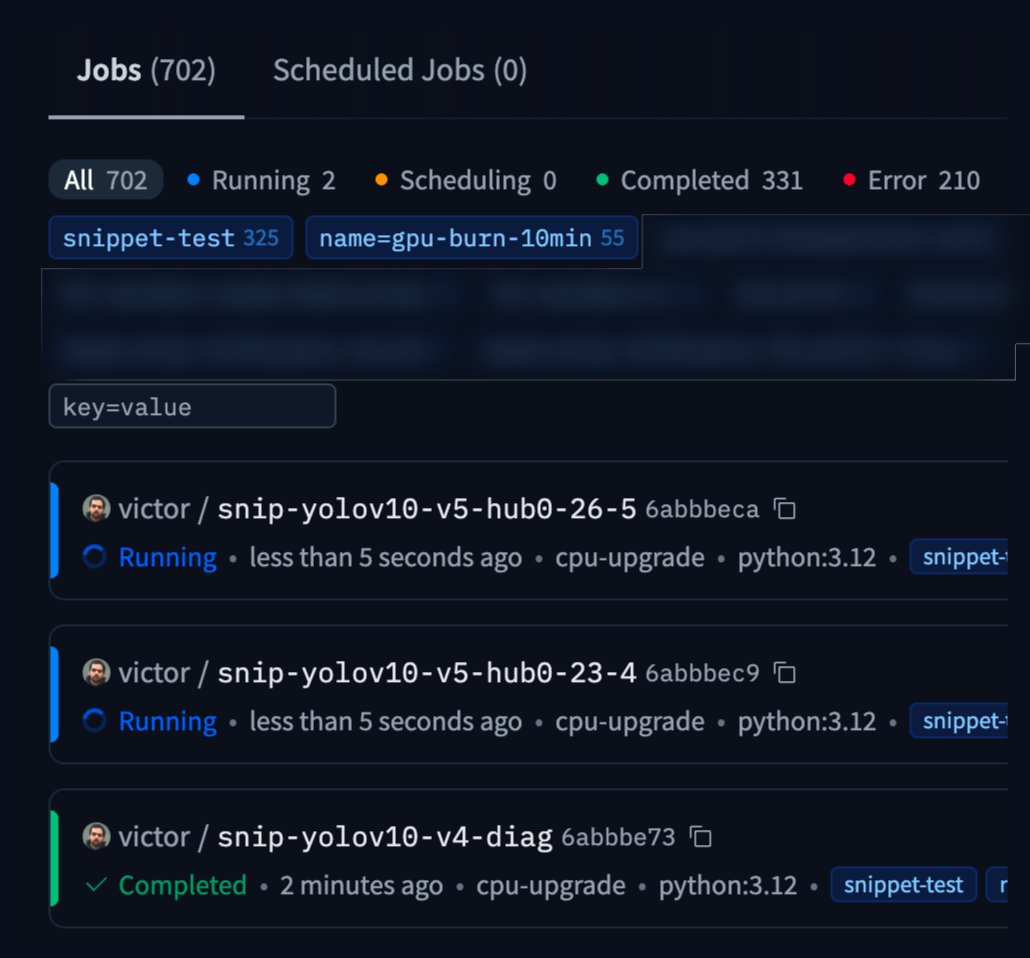Click snippet-test tag on snip-yolov10-v4-diag job
The height and width of the screenshot is (958, 1030).
point(904,885)
